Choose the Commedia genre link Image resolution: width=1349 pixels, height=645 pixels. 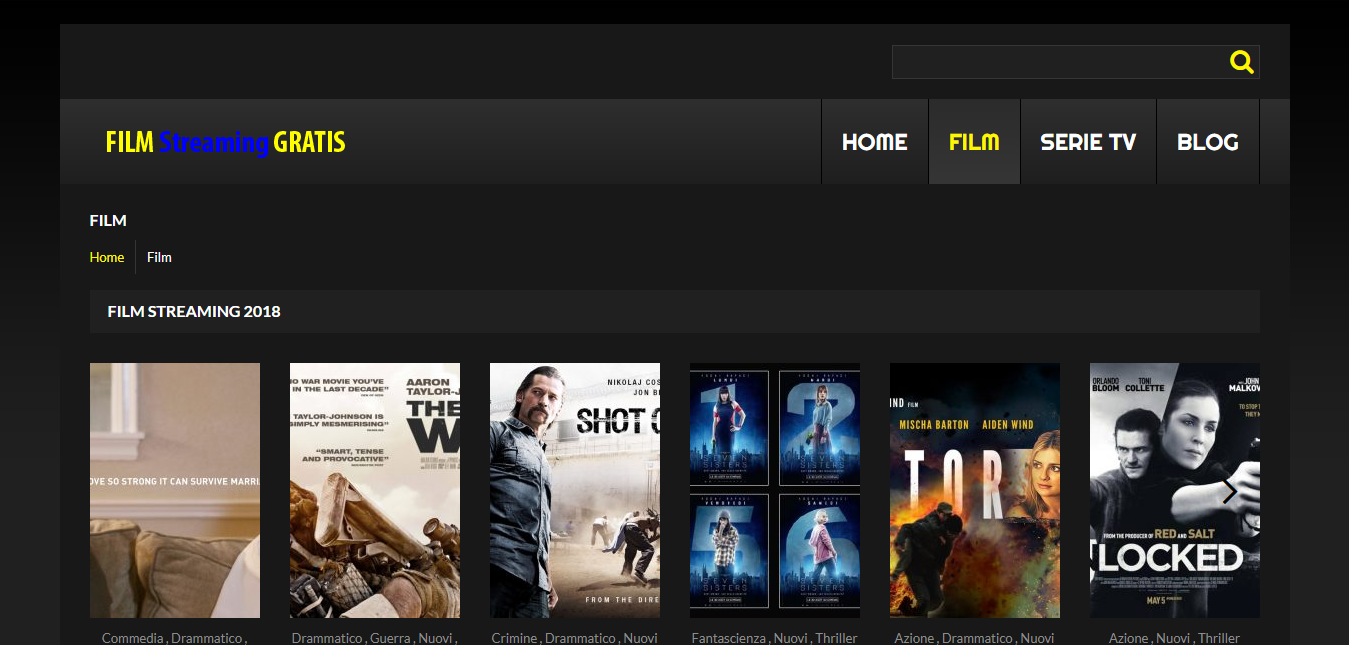(x=134, y=638)
